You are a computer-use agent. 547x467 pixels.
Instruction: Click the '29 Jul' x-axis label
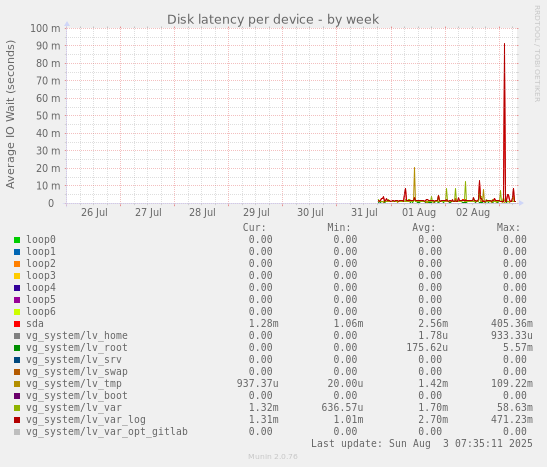[x=256, y=212]
